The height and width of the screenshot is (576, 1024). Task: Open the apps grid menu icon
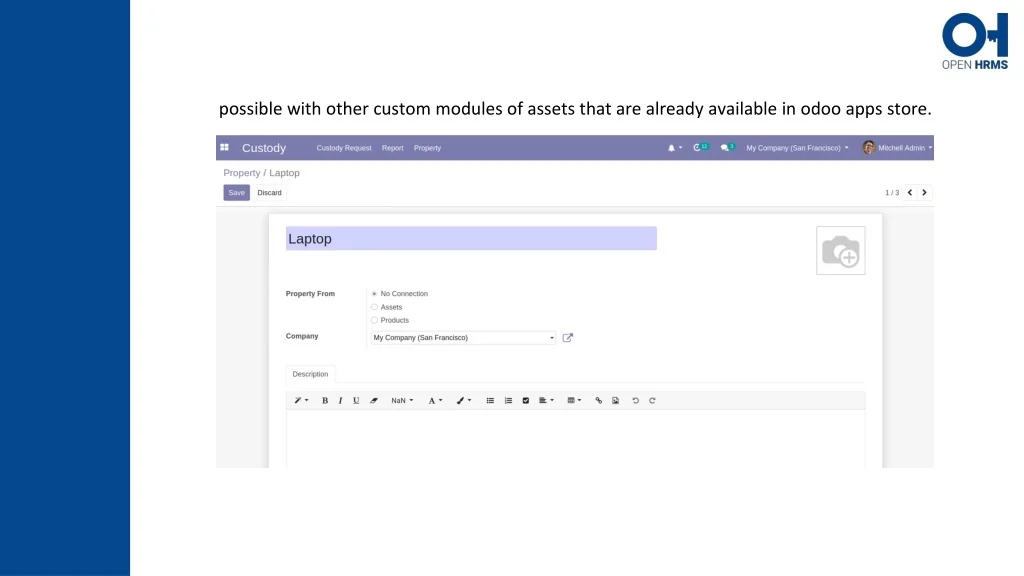pos(224,147)
